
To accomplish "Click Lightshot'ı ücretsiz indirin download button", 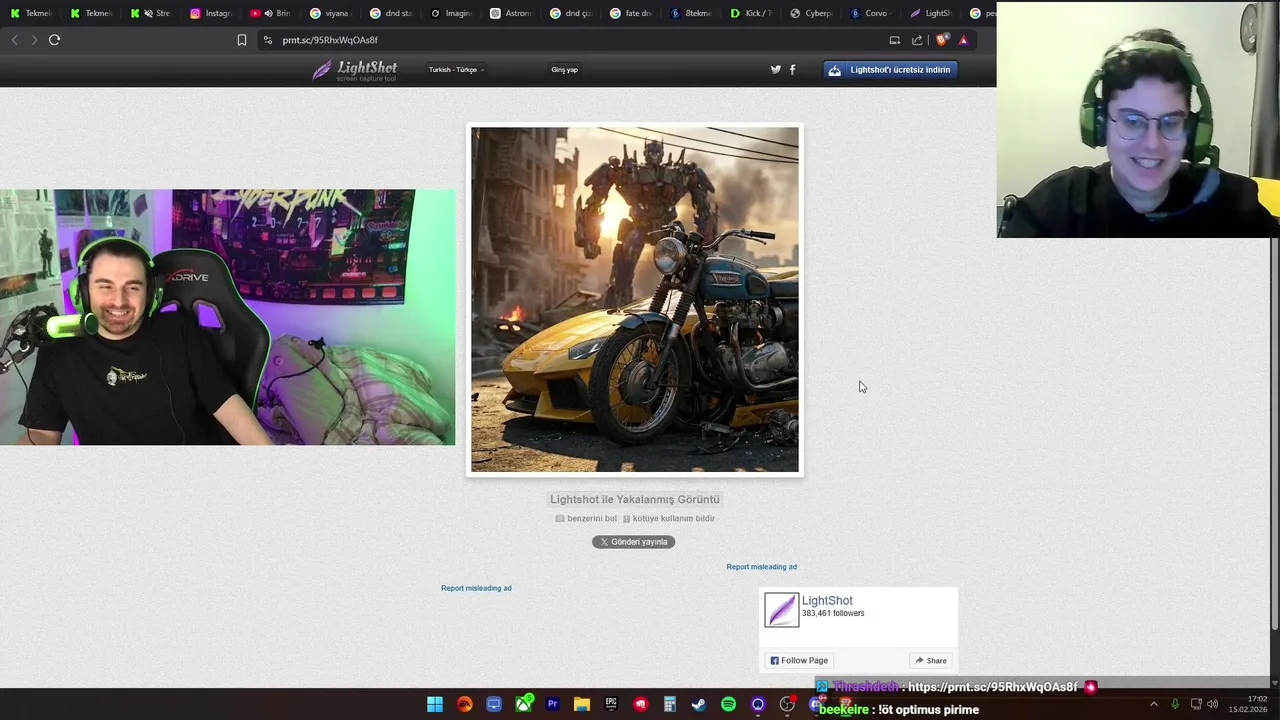I will 890,70.
